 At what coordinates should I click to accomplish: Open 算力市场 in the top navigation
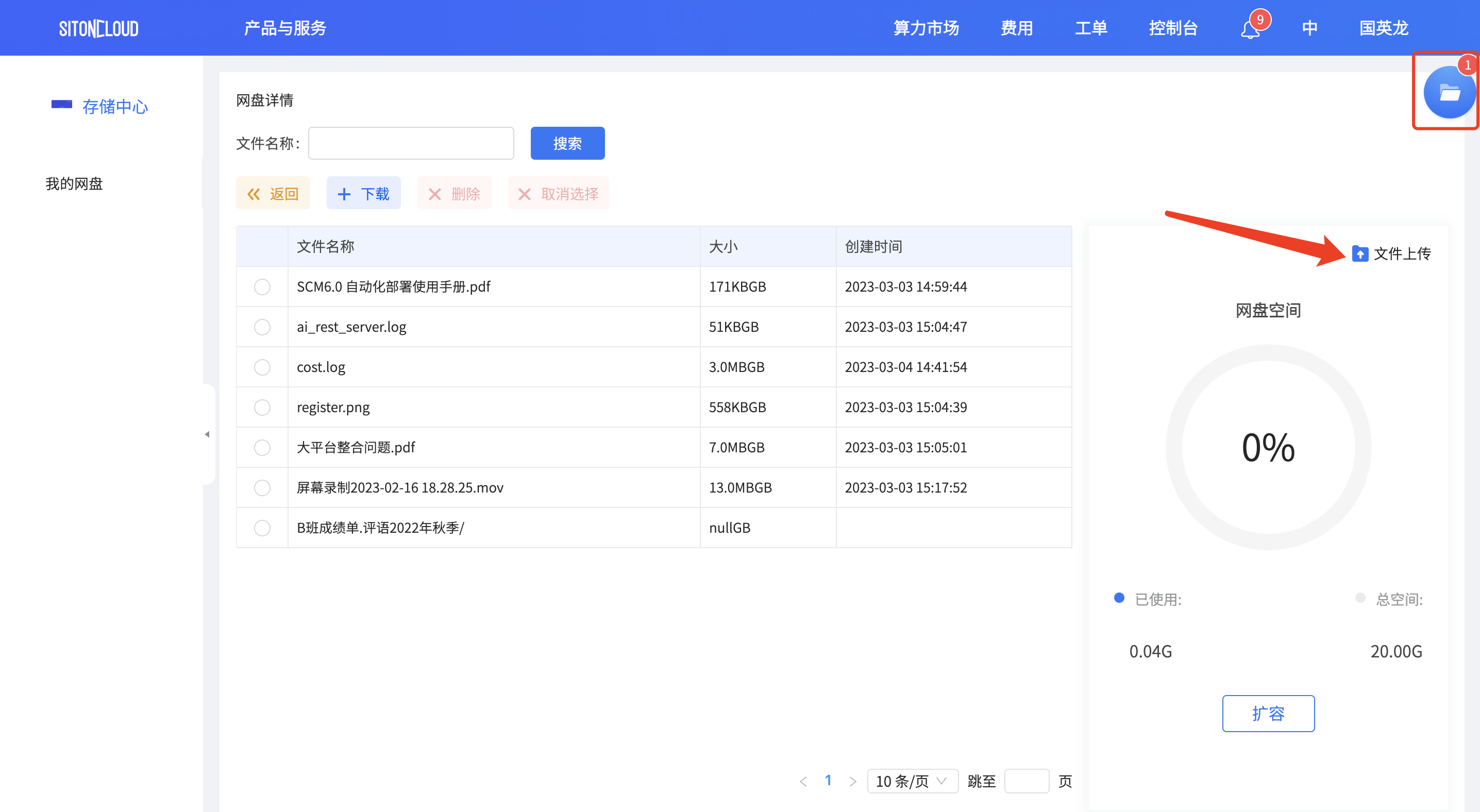pos(926,28)
